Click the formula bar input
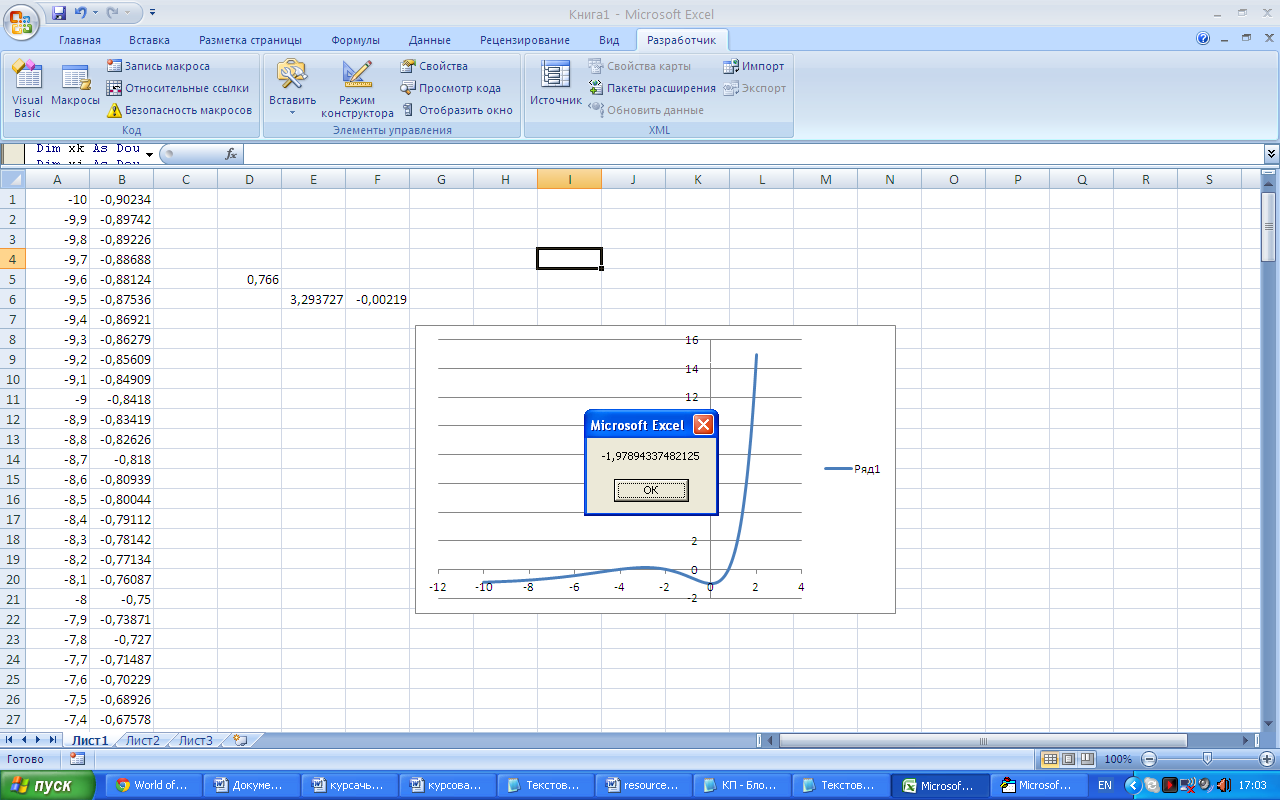 tap(753, 154)
